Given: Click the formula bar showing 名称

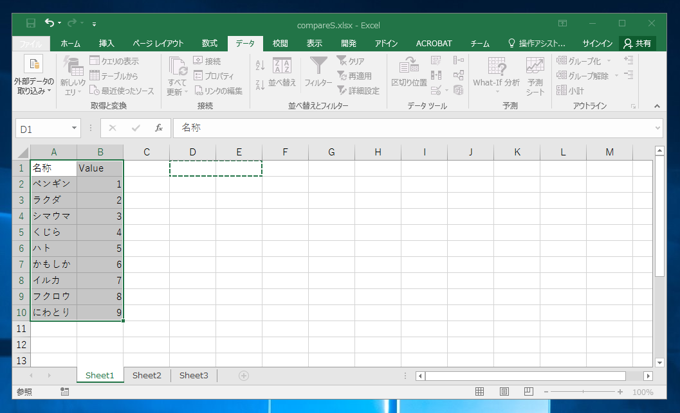Looking at the screenshot, I should (x=413, y=128).
